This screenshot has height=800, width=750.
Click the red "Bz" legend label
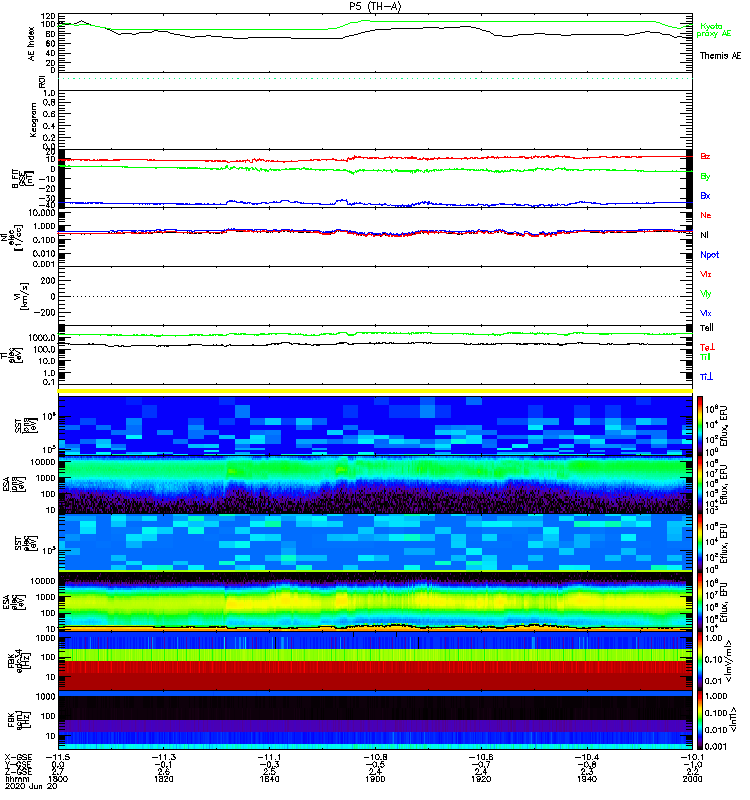click(x=705, y=156)
